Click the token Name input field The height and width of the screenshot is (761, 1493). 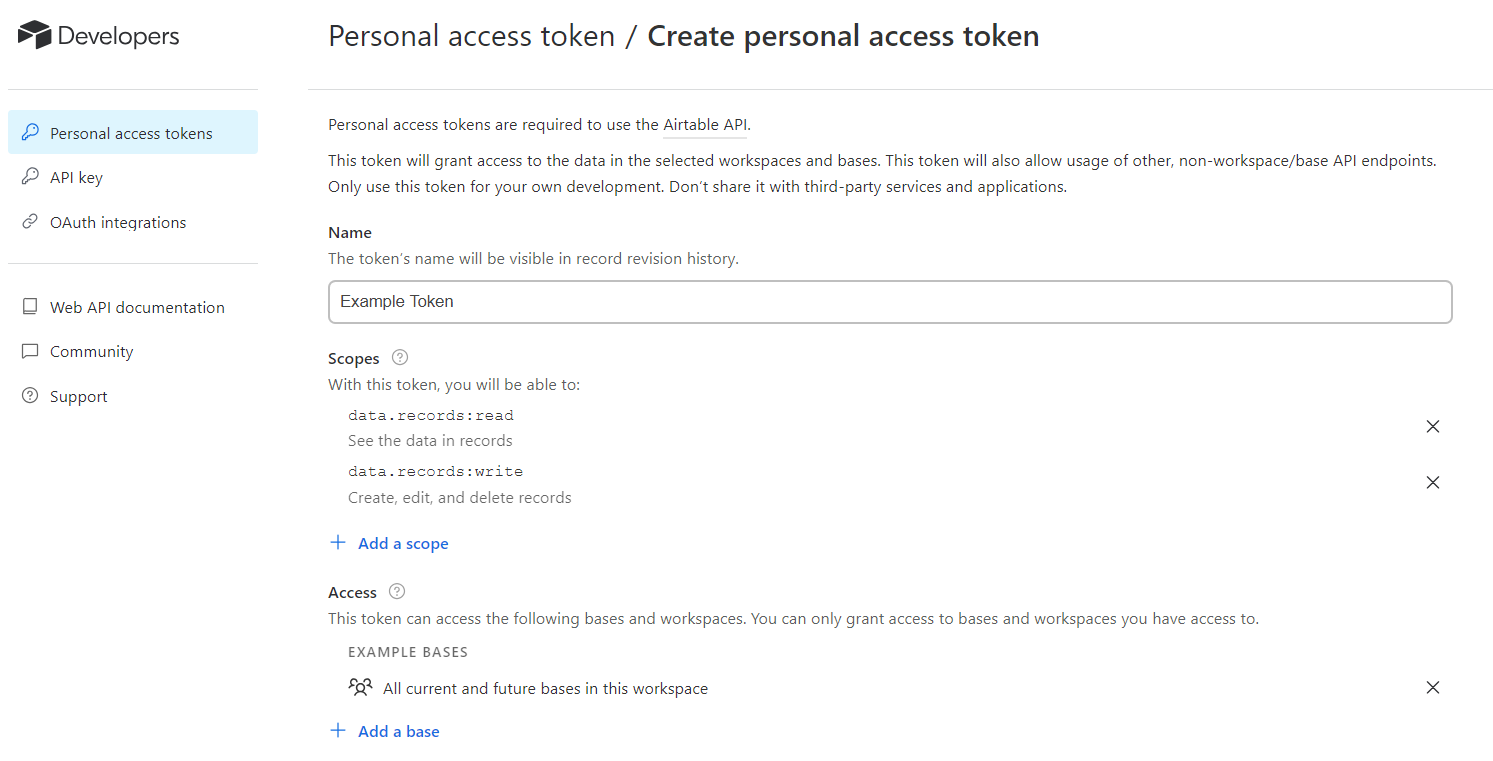click(889, 302)
